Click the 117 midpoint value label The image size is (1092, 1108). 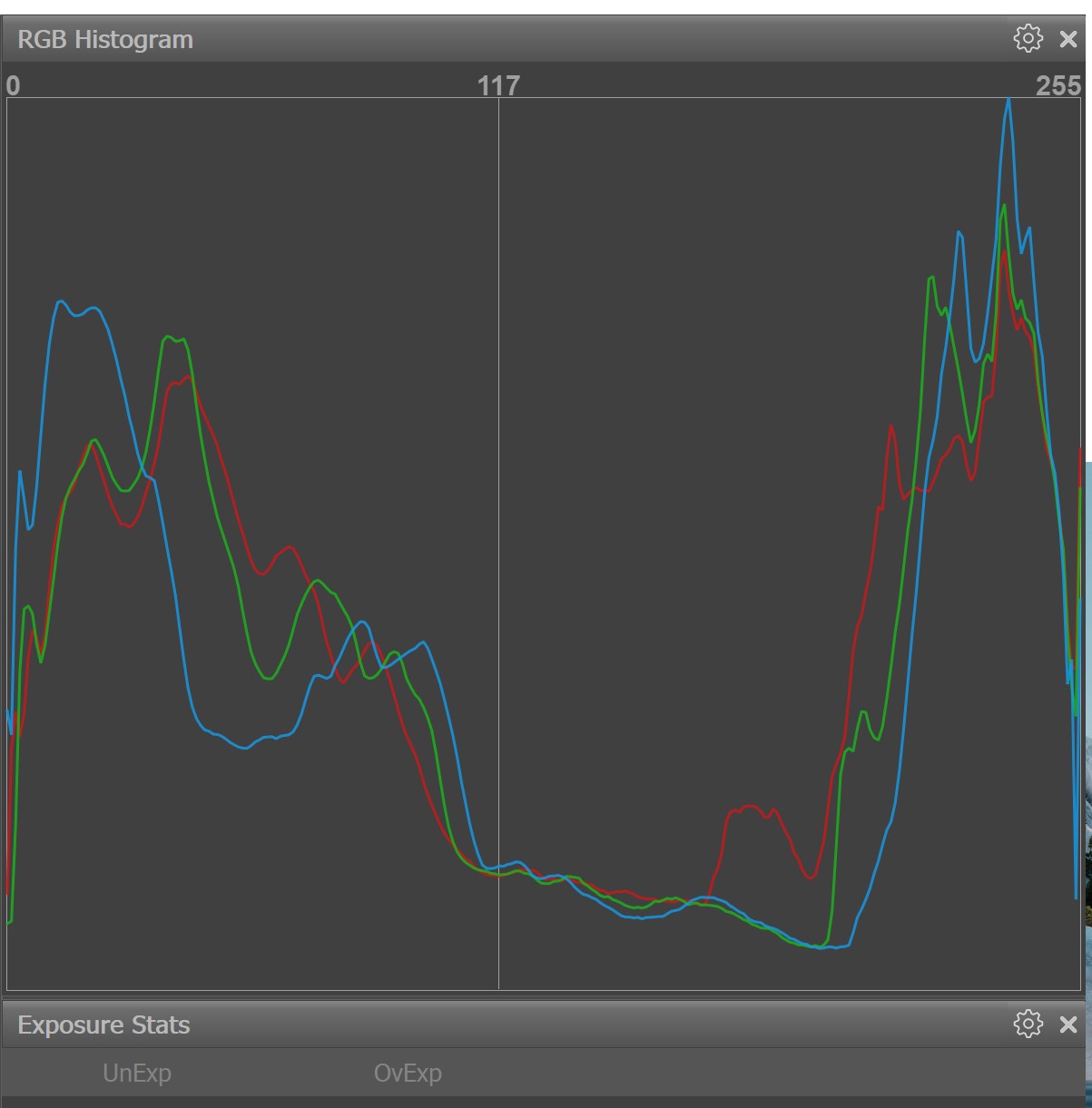(x=498, y=85)
